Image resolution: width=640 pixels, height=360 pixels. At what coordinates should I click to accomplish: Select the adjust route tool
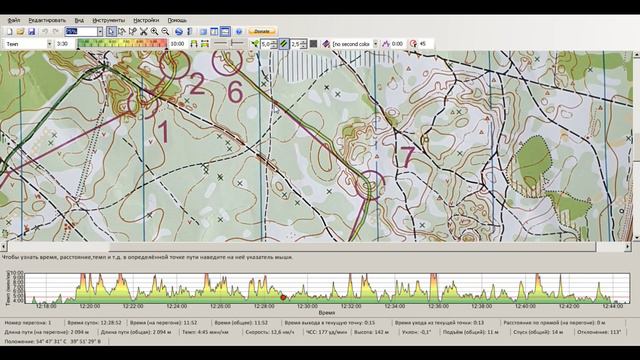pyautogui.click(x=122, y=31)
